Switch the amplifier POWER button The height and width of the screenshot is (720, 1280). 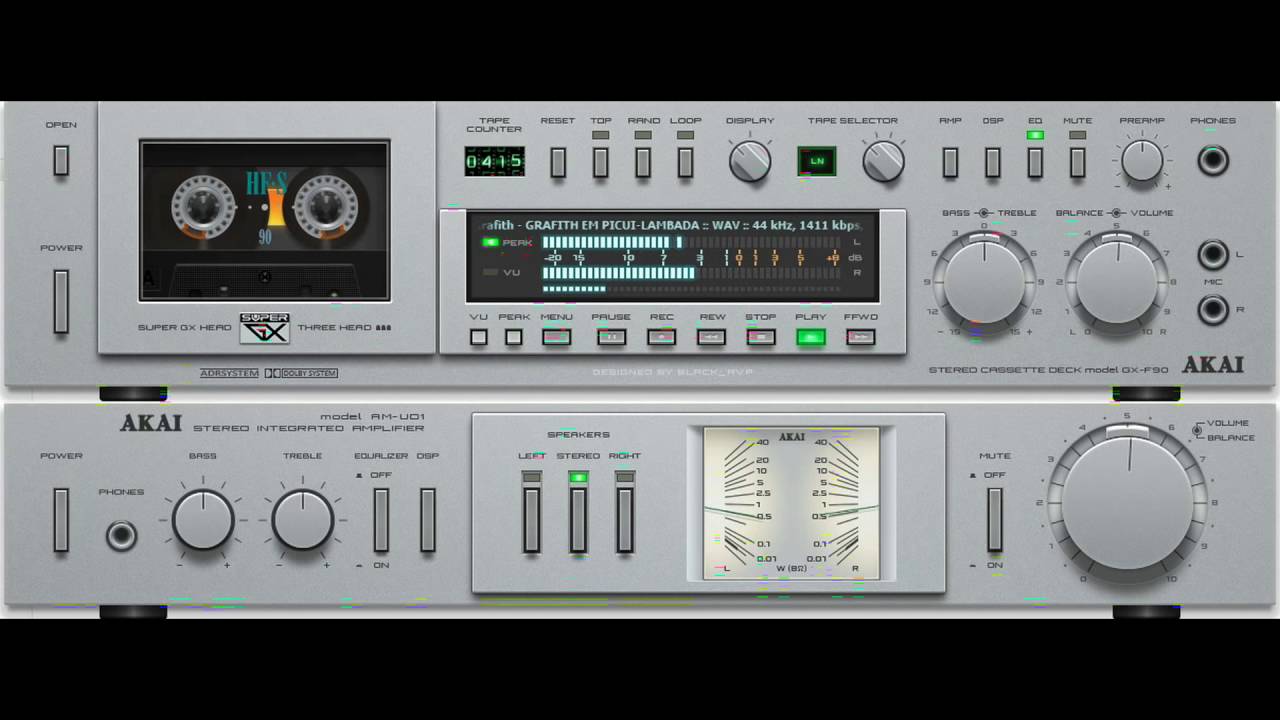tap(61, 520)
